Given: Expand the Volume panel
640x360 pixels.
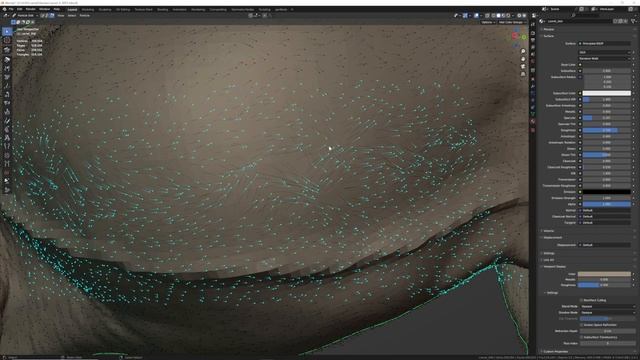Looking at the screenshot, I should point(549,231).
